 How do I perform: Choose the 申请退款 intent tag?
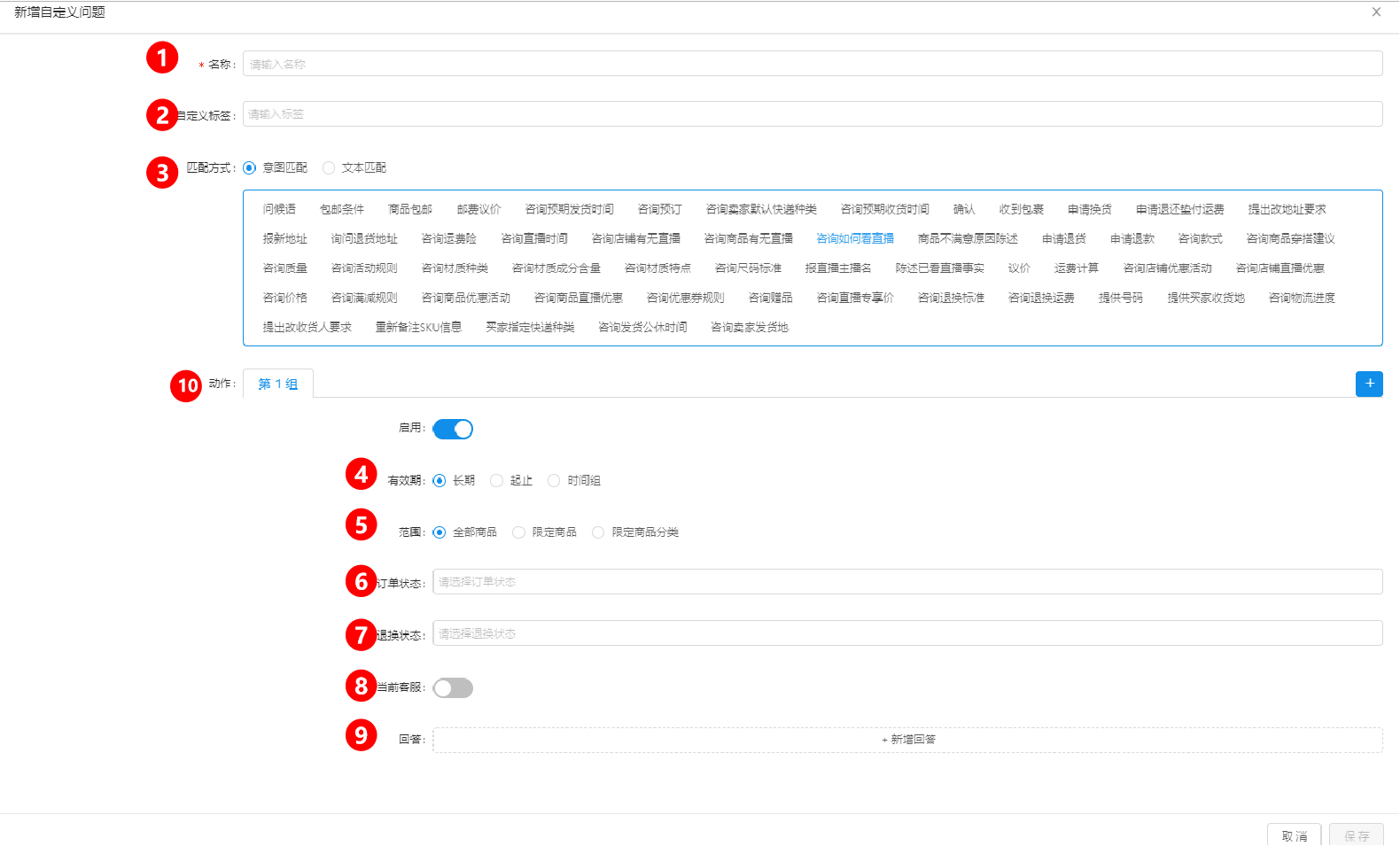[x=1132, y=238]
